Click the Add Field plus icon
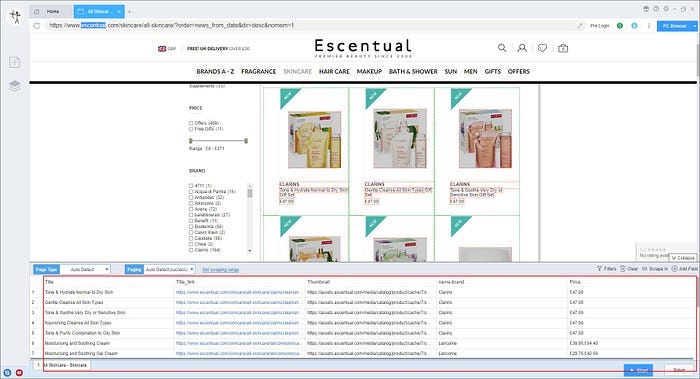The width and height of the screenshot is (700, 379). click(675, 269)
